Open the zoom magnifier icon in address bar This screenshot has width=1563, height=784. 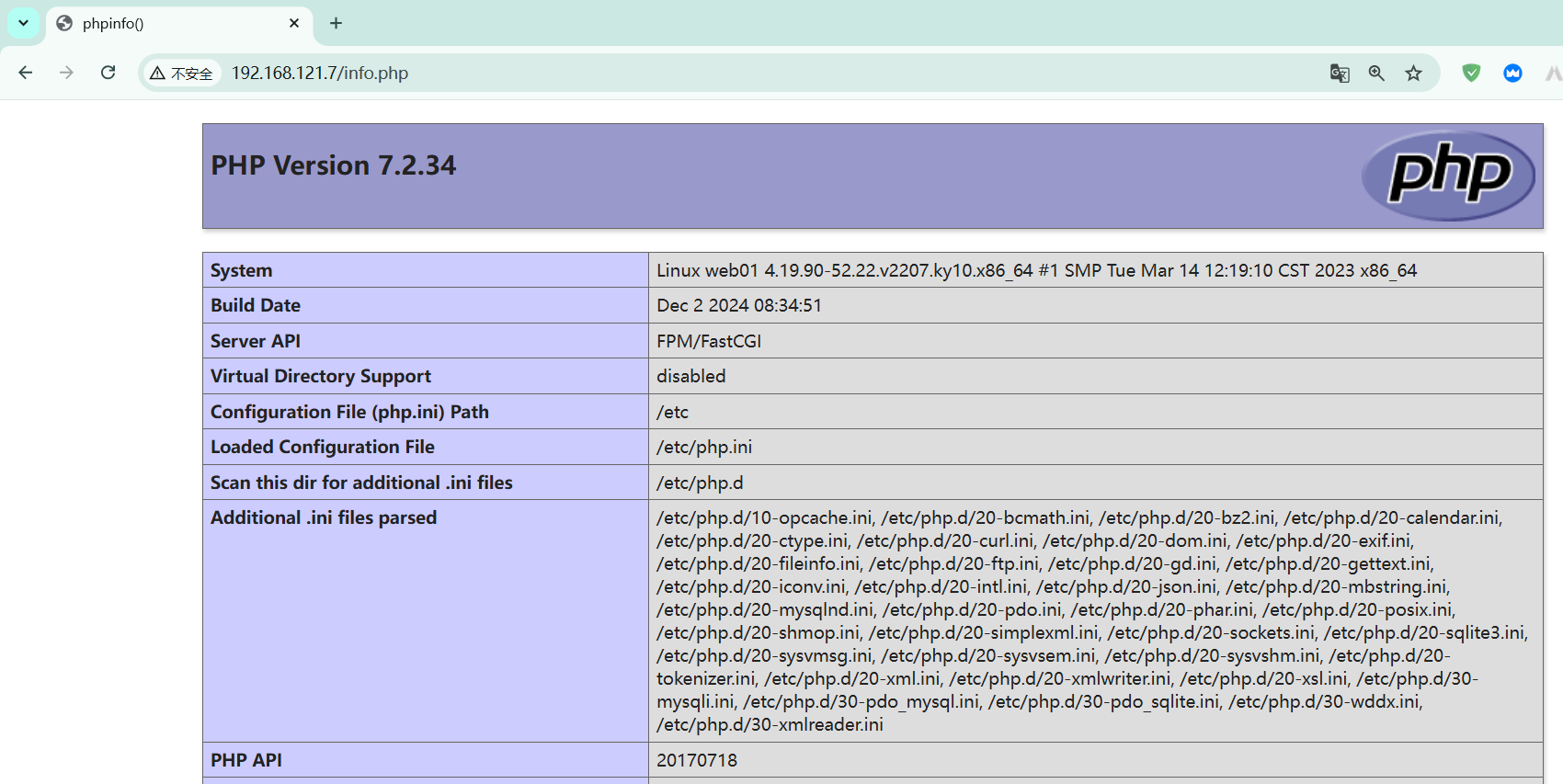click(x=1376, y=74)
